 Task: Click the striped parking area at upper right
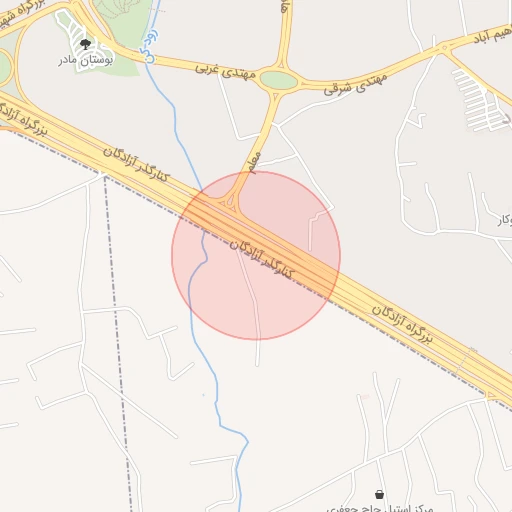[478, 99]
